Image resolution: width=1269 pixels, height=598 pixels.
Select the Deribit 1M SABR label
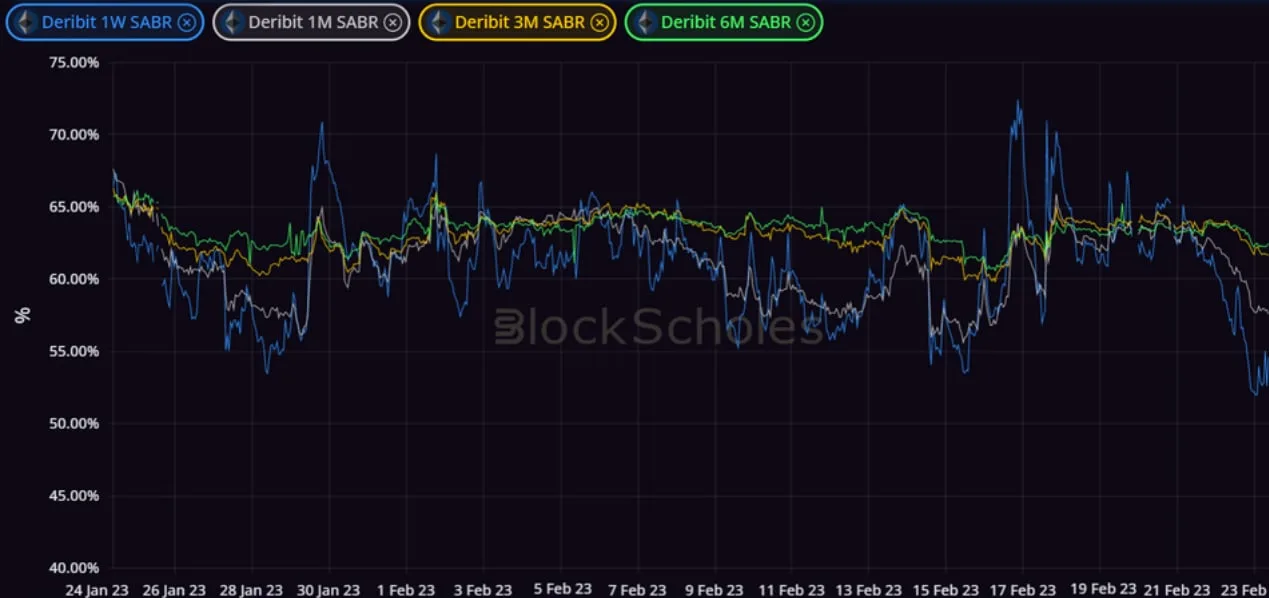[x=313, y=22]
